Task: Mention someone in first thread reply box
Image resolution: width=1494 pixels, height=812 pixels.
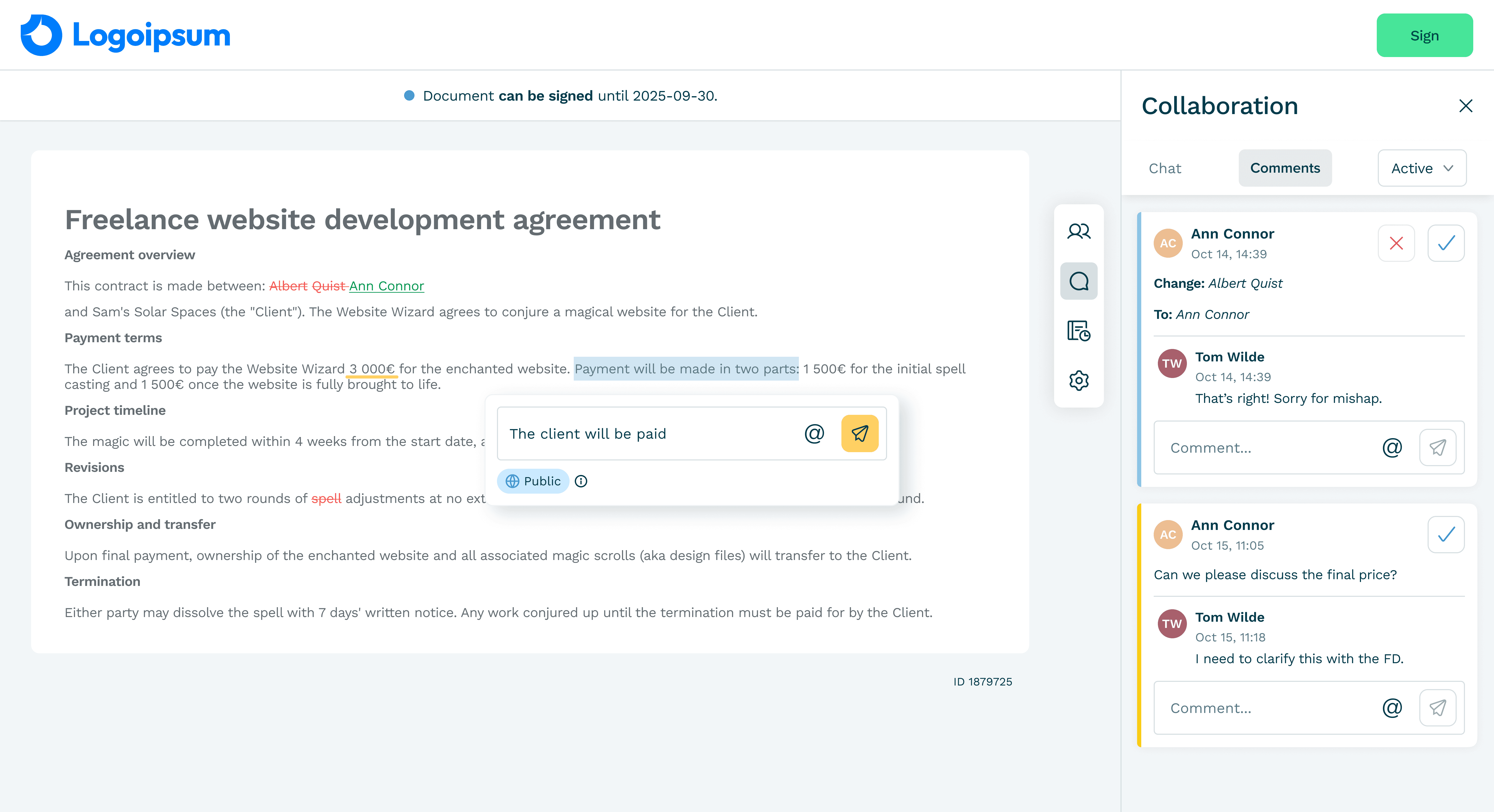Action: coord(1392,447)
